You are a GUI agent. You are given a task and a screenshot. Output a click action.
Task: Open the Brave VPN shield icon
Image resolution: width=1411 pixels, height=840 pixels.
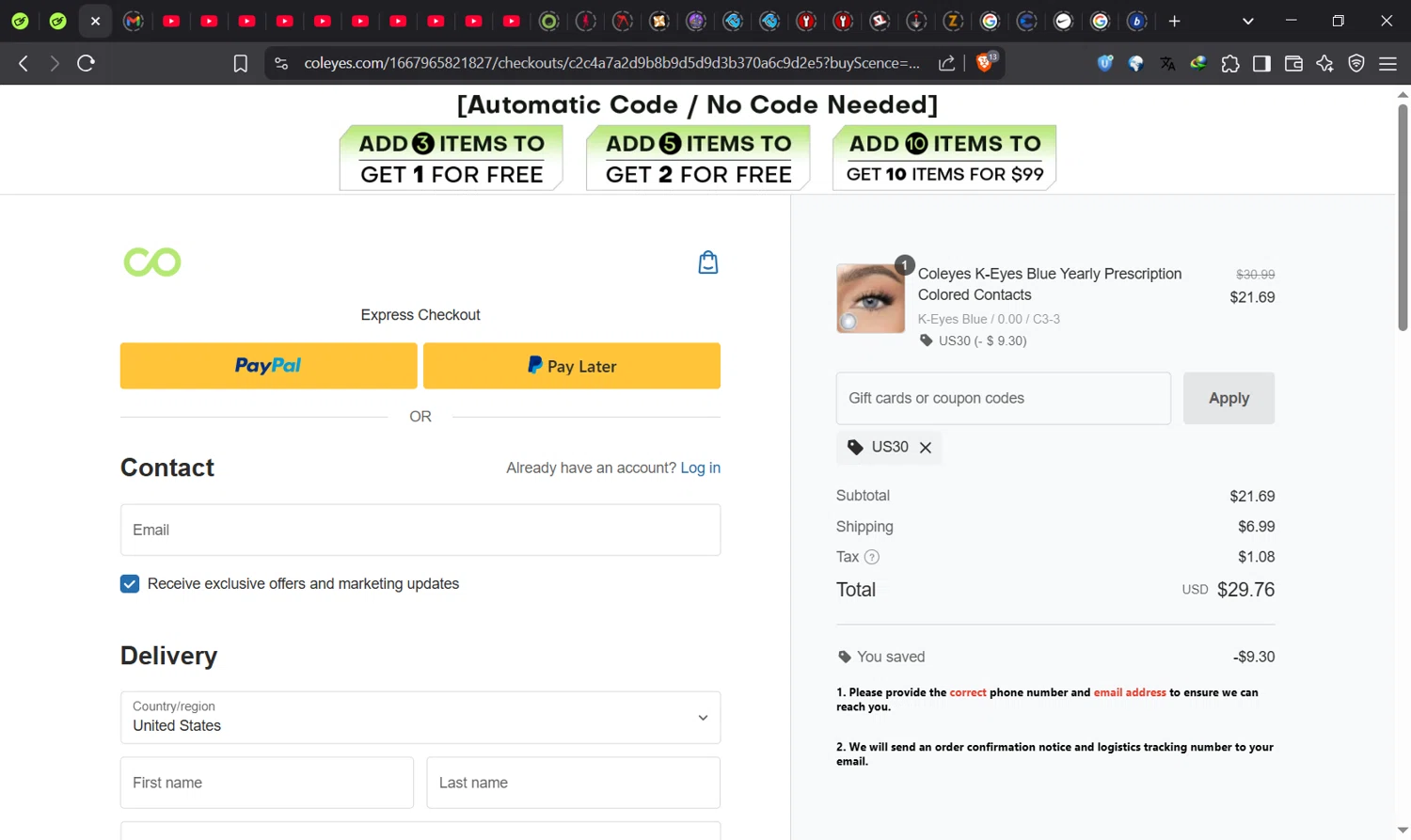[x=1356, y=63]
